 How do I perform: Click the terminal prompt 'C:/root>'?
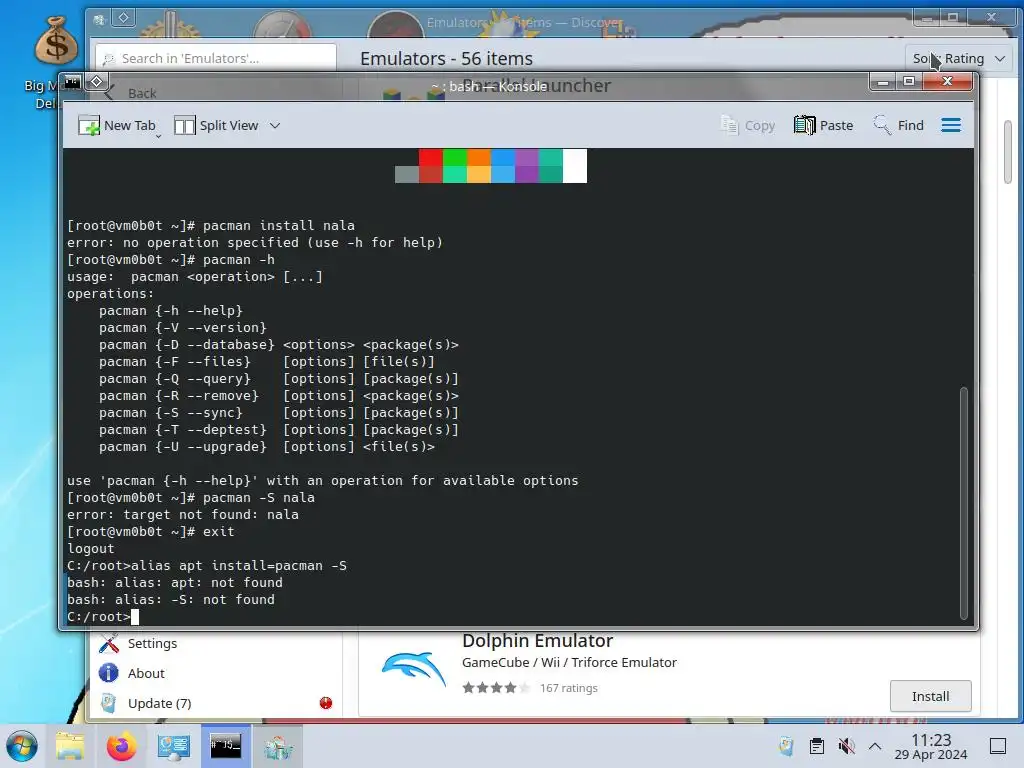(99, 616)
